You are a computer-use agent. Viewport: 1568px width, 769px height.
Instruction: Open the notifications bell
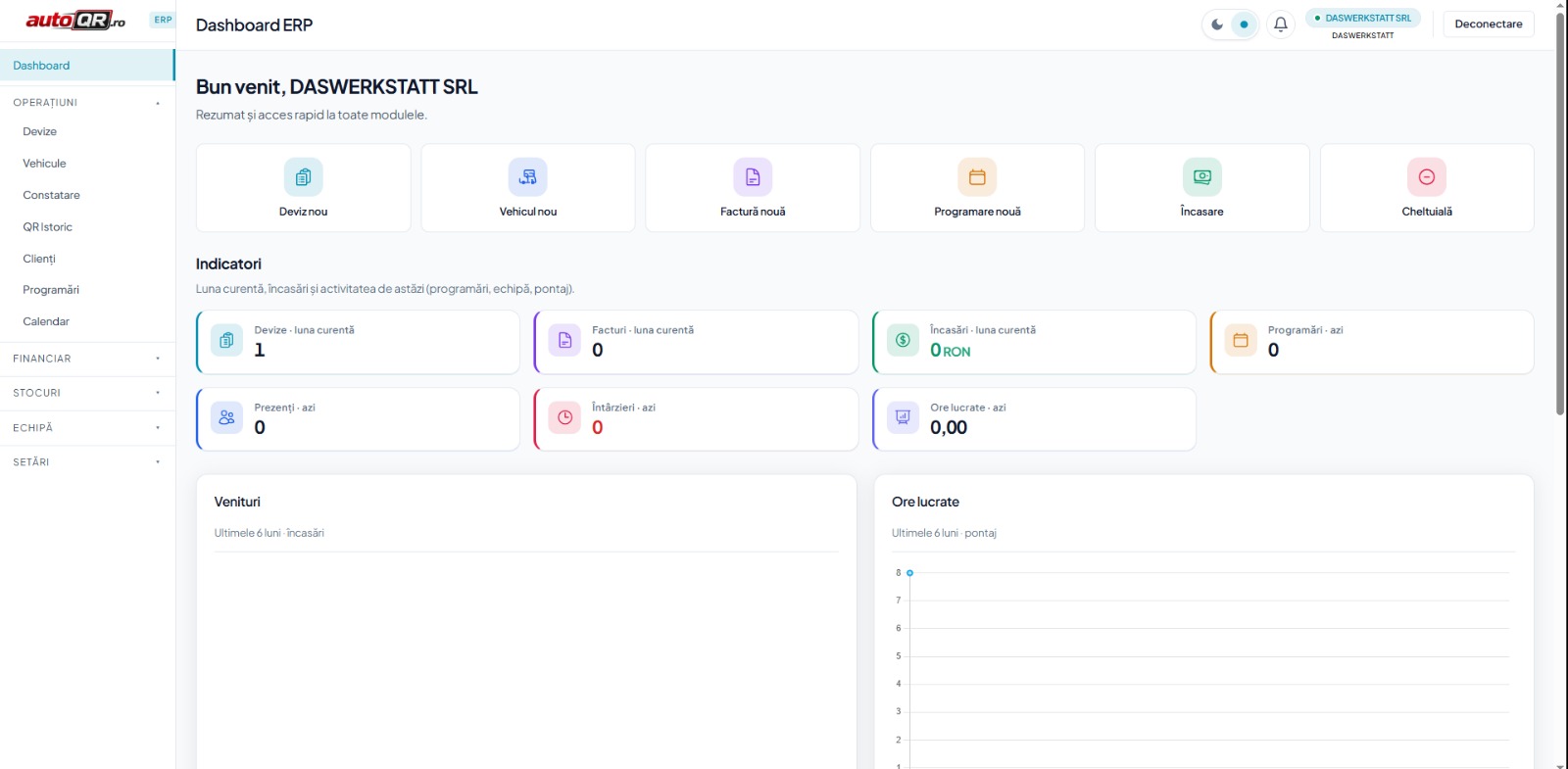[x=1280, y=24]
